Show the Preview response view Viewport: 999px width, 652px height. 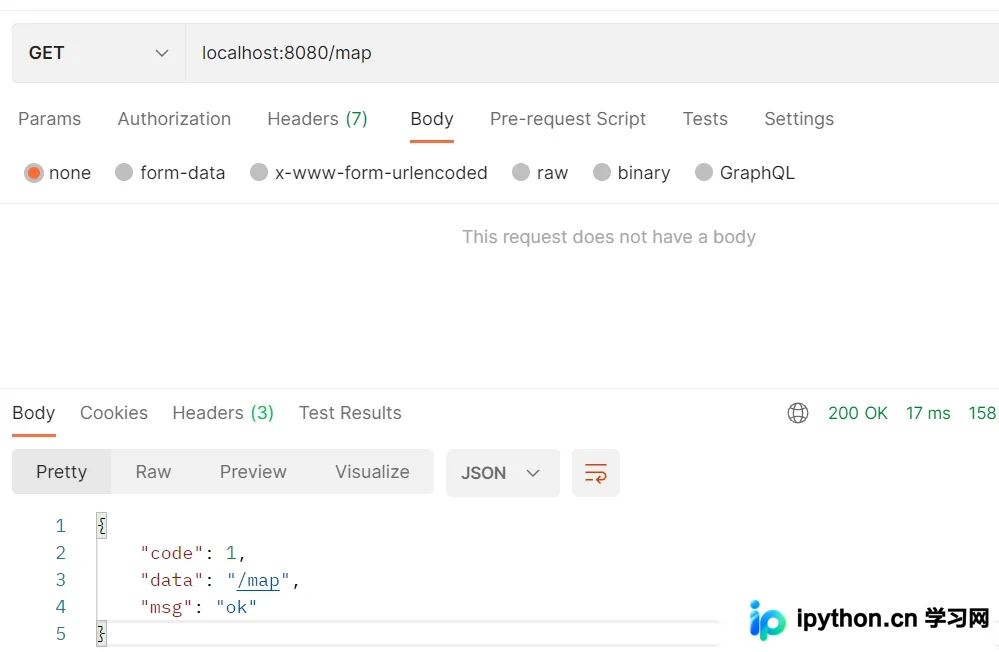click(x=253, y=472)
